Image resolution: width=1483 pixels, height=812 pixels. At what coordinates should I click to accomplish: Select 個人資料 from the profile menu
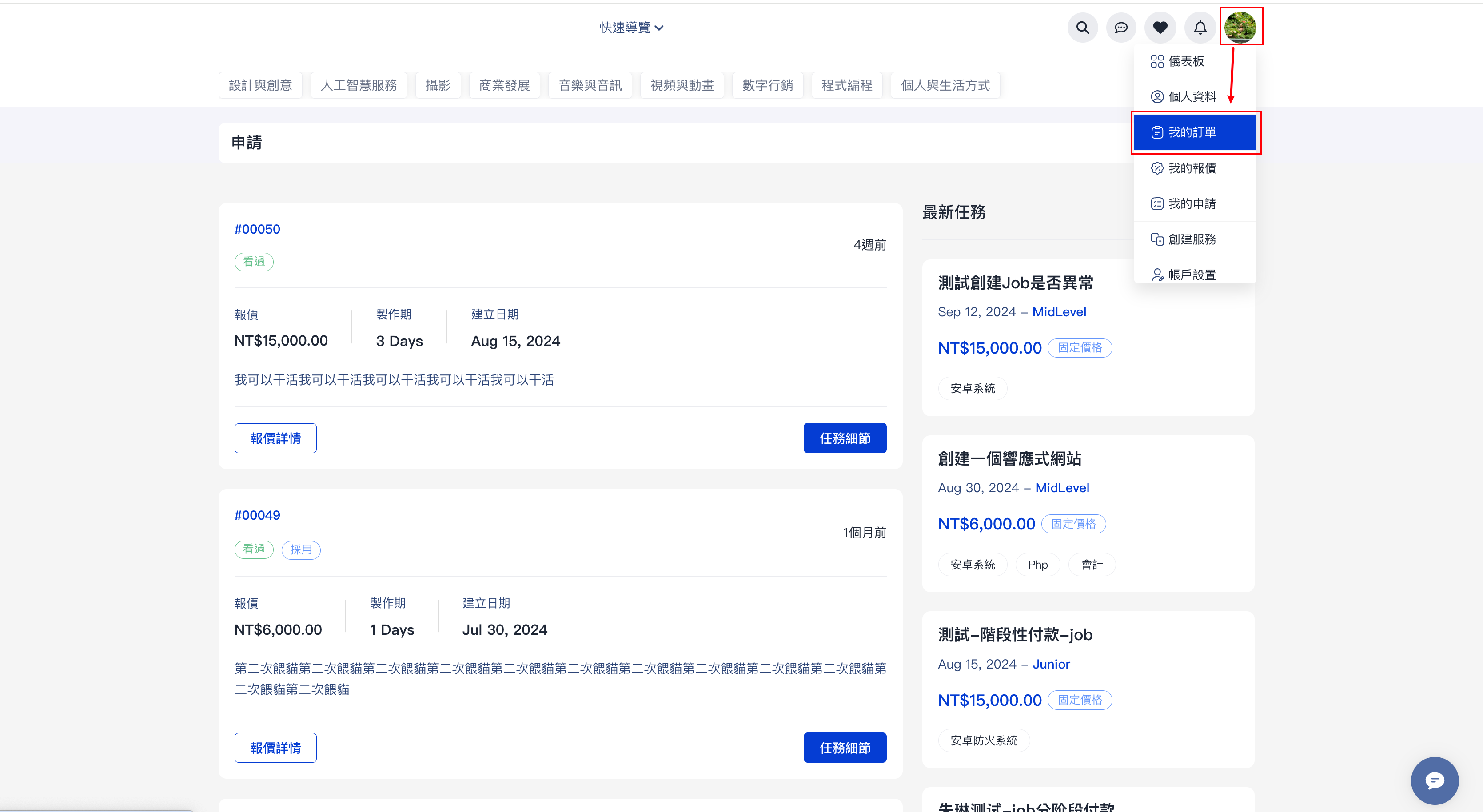(x=1192, y=97)
